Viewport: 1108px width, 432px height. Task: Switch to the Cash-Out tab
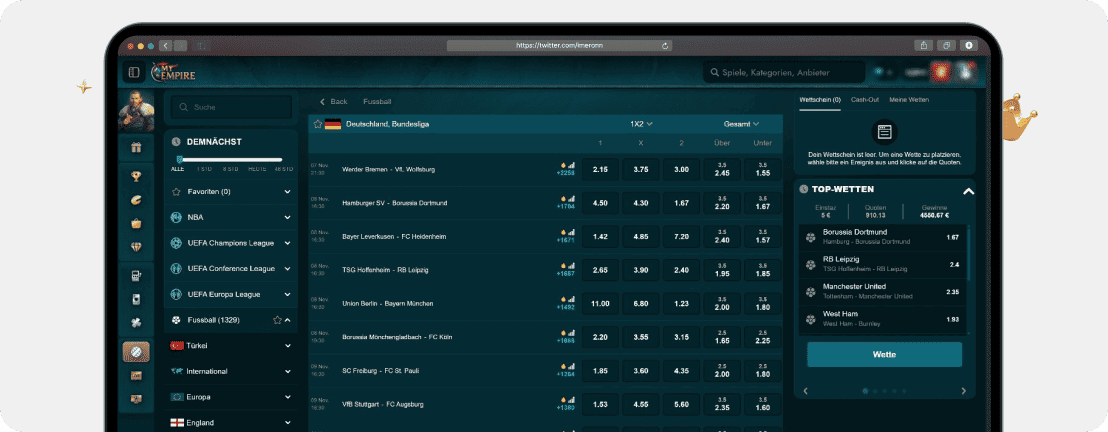click(x=865, y=100)
